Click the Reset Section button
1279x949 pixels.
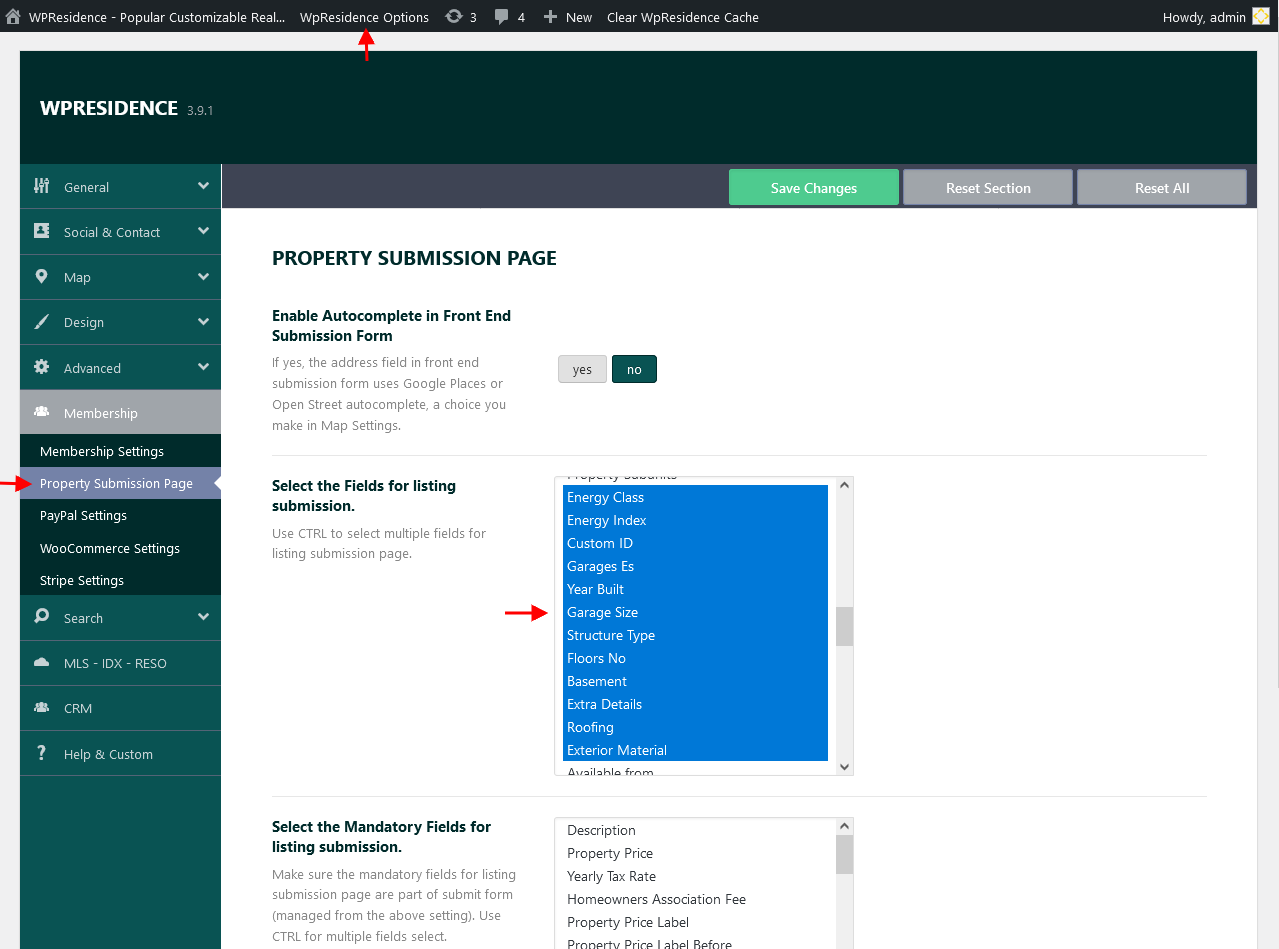tap(988, 187)
